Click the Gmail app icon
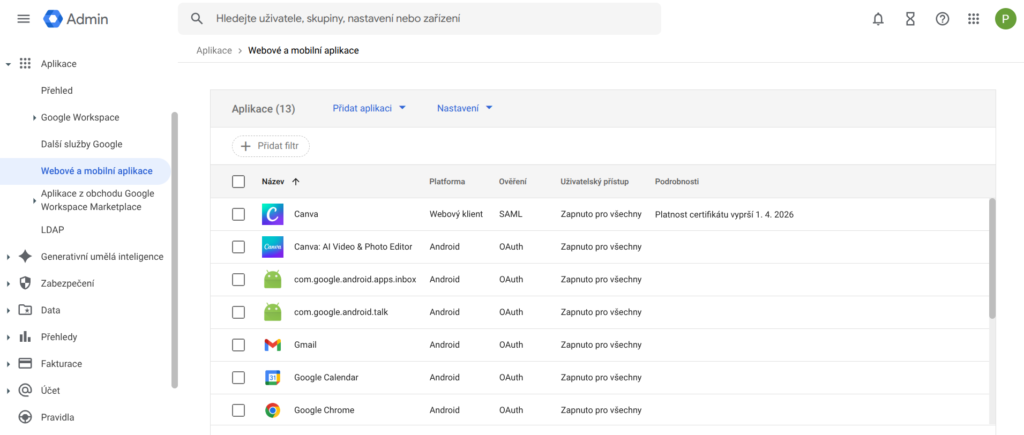This screenshot has height=435, width=1024. pyautogui.click(x=272, y=345)
